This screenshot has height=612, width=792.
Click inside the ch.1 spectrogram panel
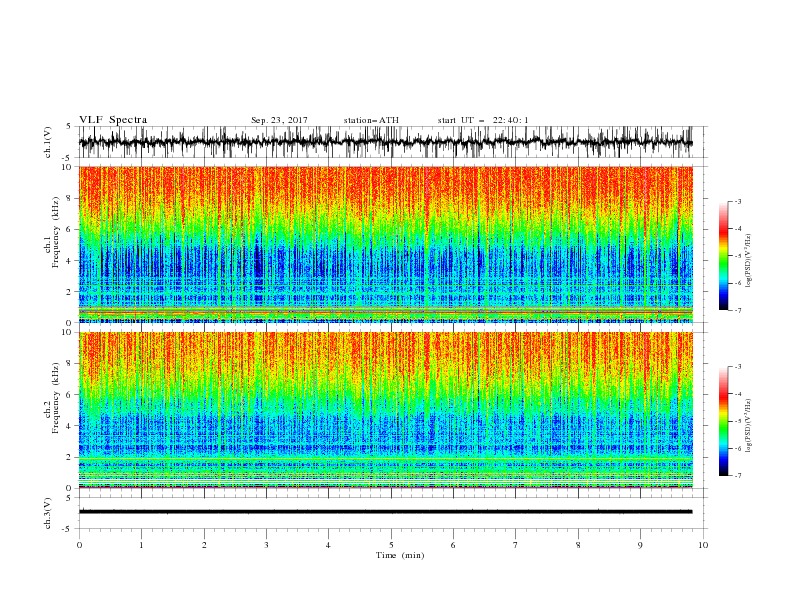coord(386,244)
